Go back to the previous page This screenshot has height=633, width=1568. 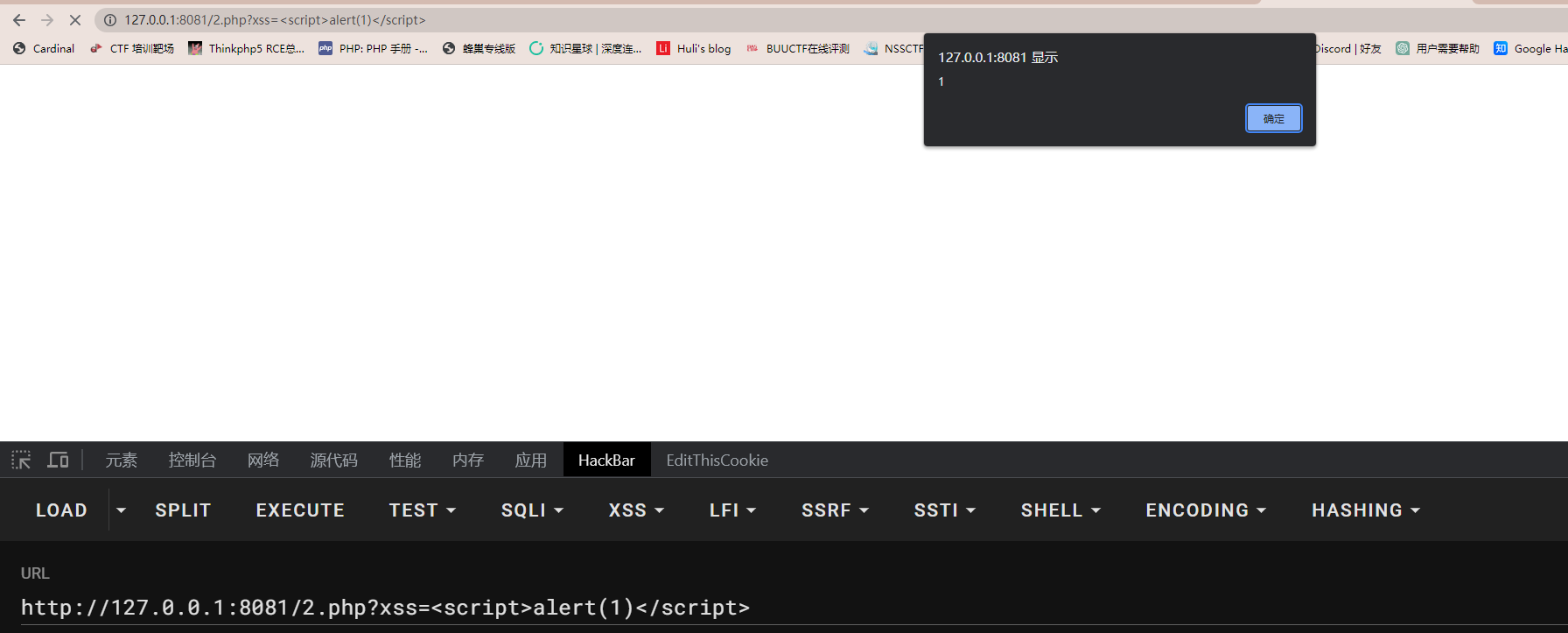tap(19, 20)
